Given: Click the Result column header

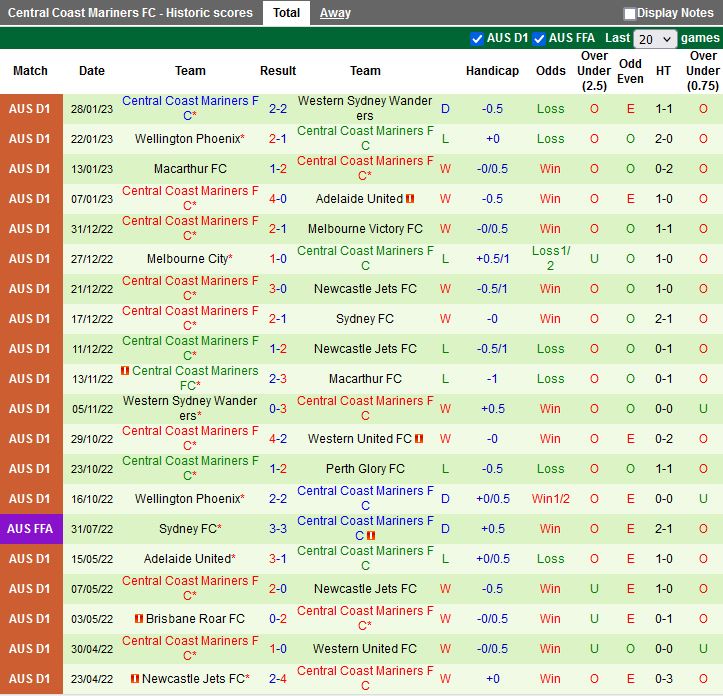Looking at the screenshot, I should pyautogui.click(x=278, y=71).
